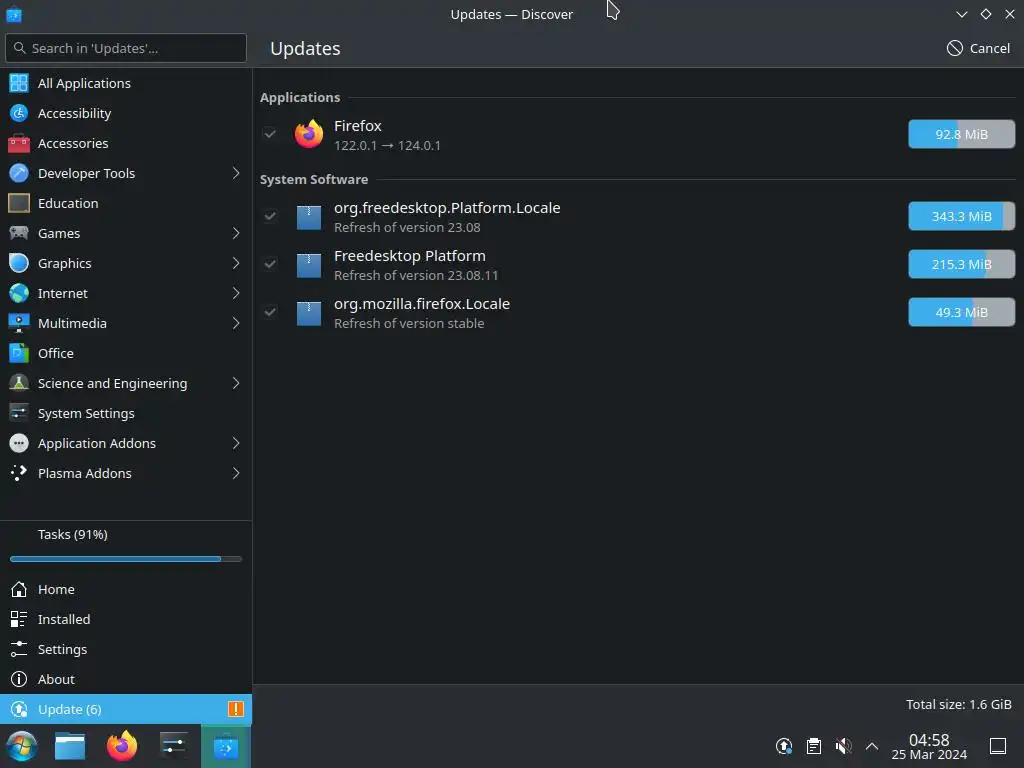The height and width of the screenshot is (768, 1024).
Task: Click the 'Freedesktop Platform' entry title
Action: click(x=409, y=256)
